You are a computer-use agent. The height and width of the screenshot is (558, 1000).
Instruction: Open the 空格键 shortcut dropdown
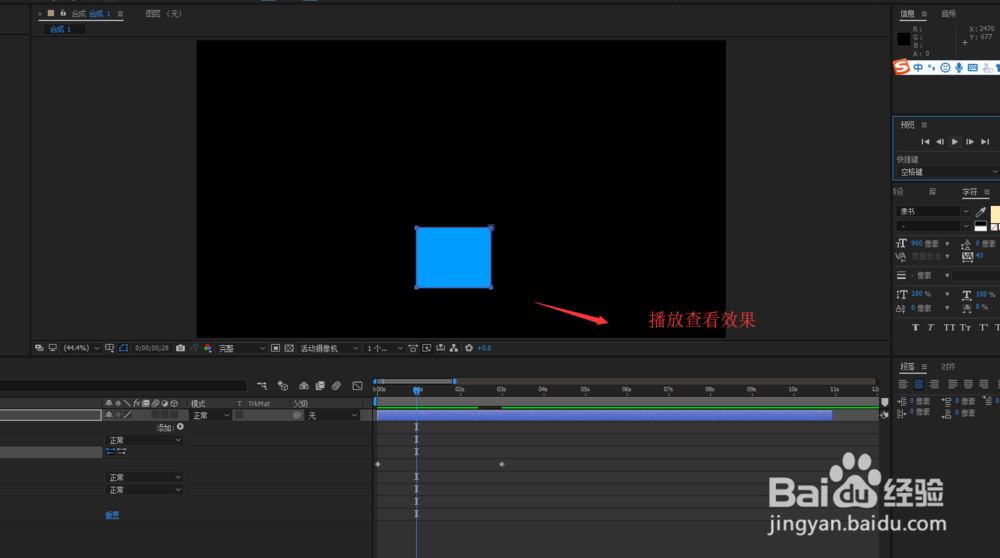[x=947, y=172]
